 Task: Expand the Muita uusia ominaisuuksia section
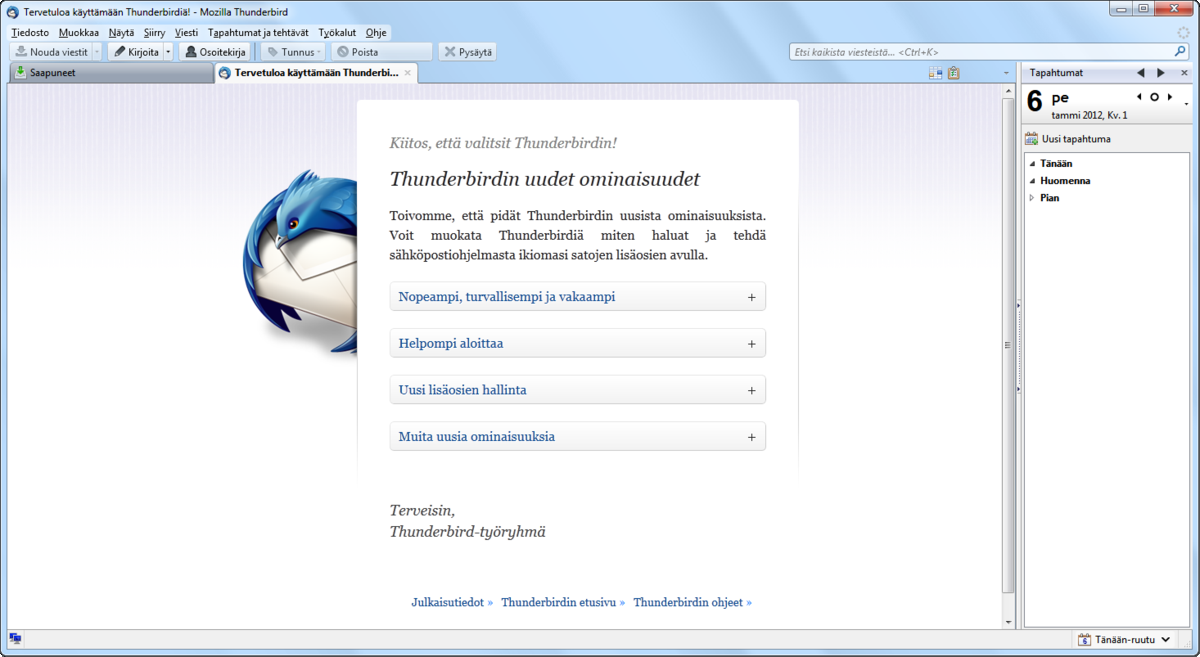click(x=578, y=437)
